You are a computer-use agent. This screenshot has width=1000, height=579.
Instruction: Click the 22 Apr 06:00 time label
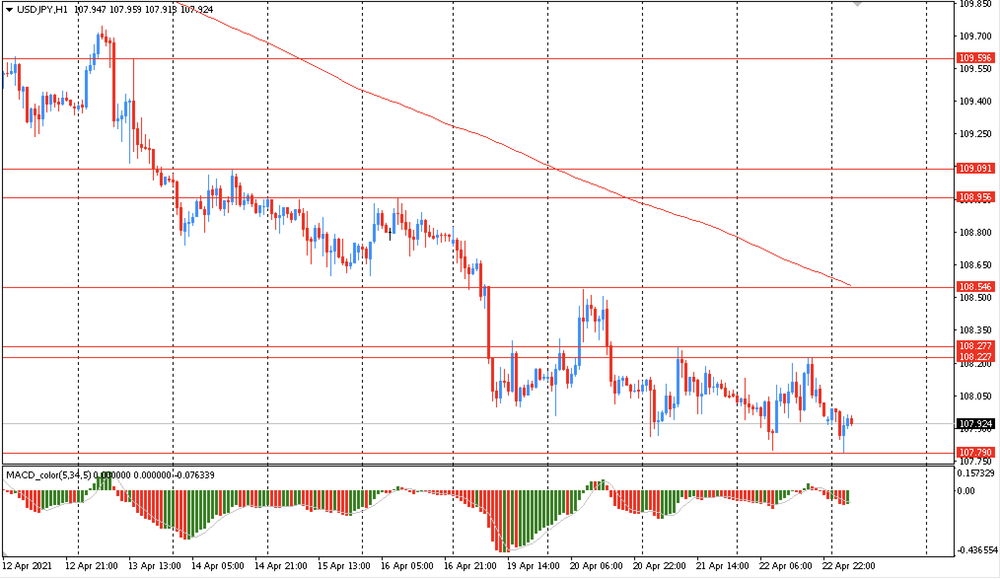click(786, 566)
